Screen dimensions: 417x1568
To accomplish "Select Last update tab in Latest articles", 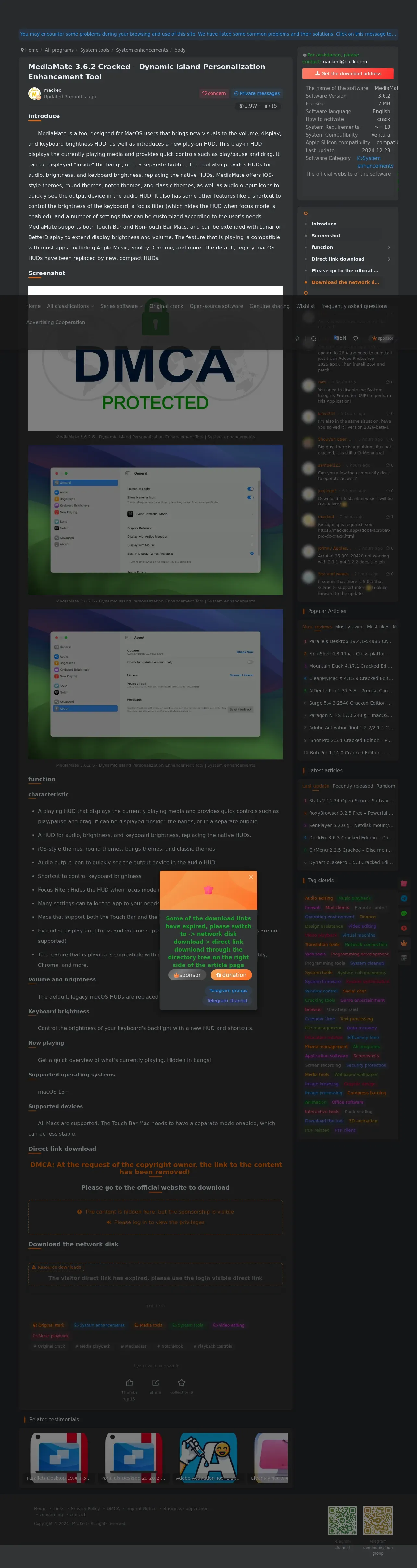I will click(x=315, y=786).
